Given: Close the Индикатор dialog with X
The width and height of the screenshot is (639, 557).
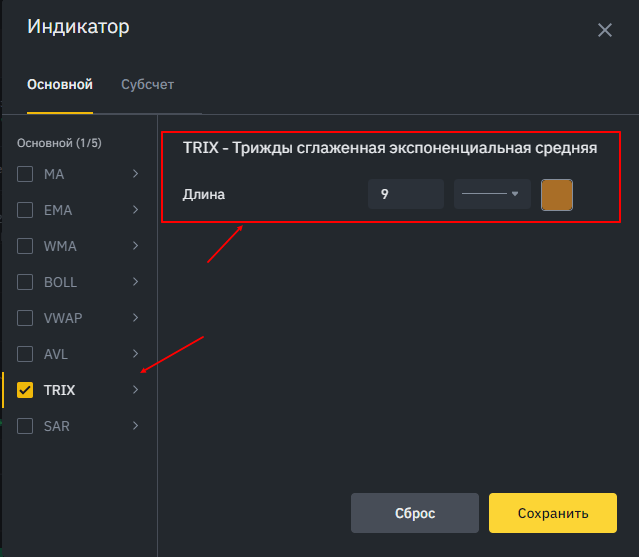Looking at the screenshot, I should point(604,30).
